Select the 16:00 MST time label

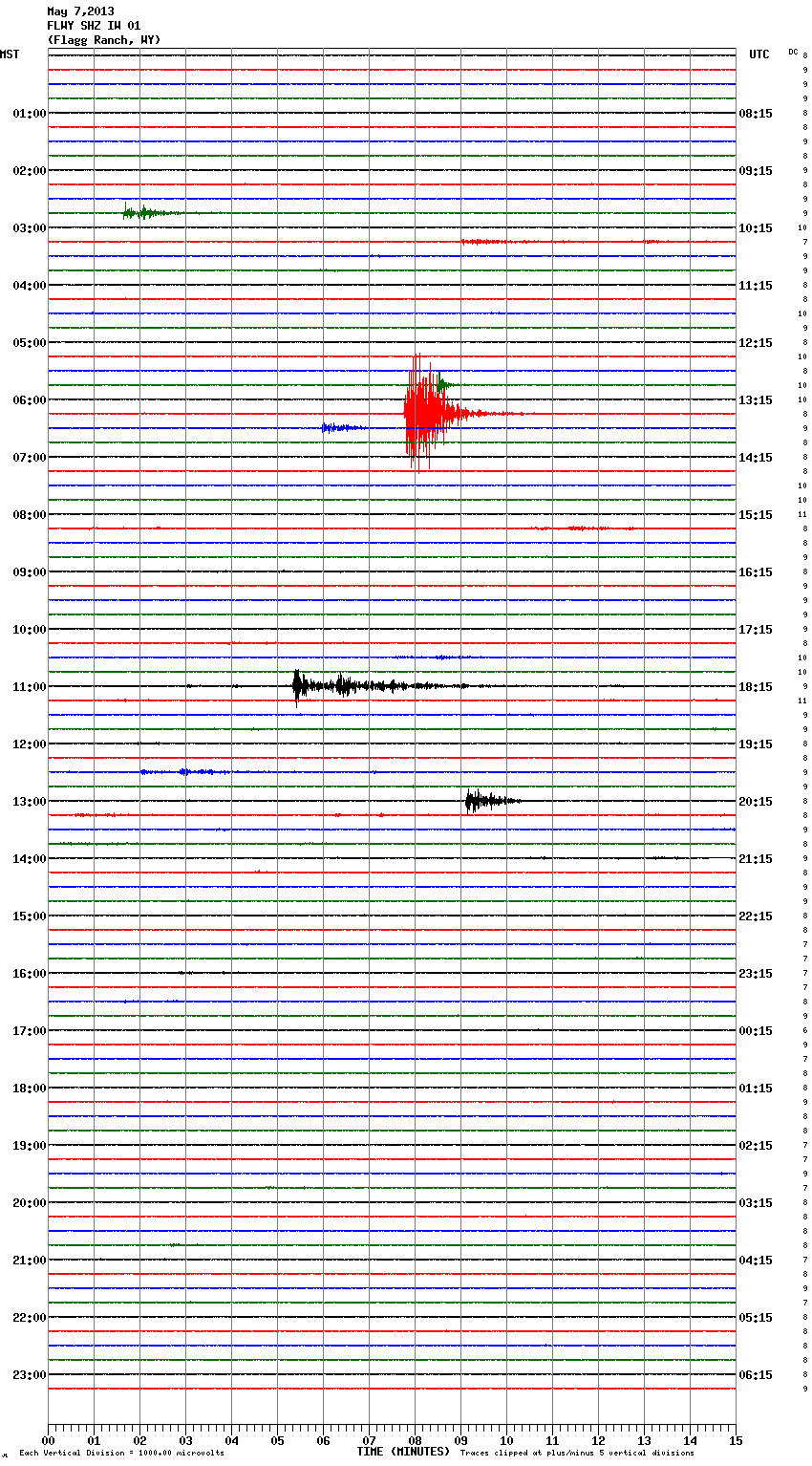[29, 974]
